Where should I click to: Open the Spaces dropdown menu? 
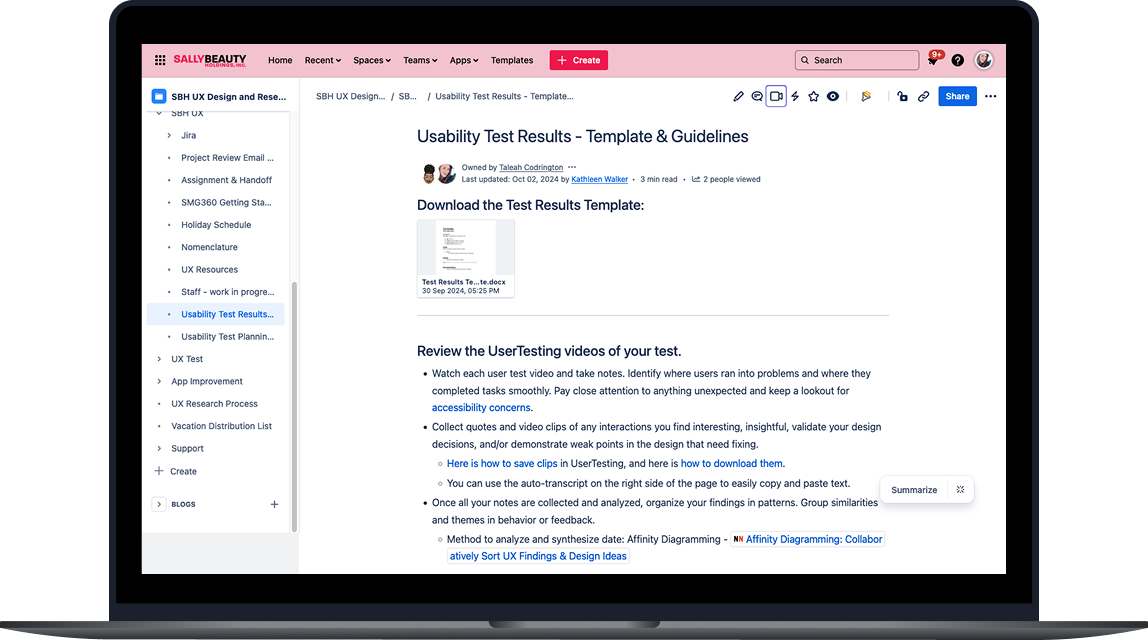pos(371,60)
